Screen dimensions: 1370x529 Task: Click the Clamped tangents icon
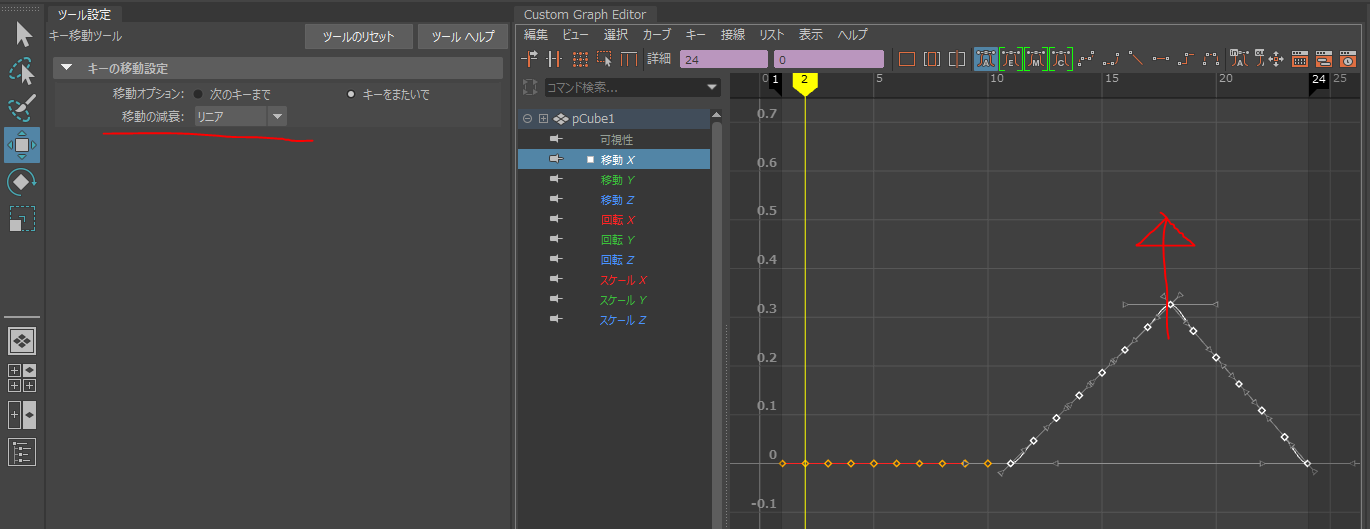pos(1111,59)
